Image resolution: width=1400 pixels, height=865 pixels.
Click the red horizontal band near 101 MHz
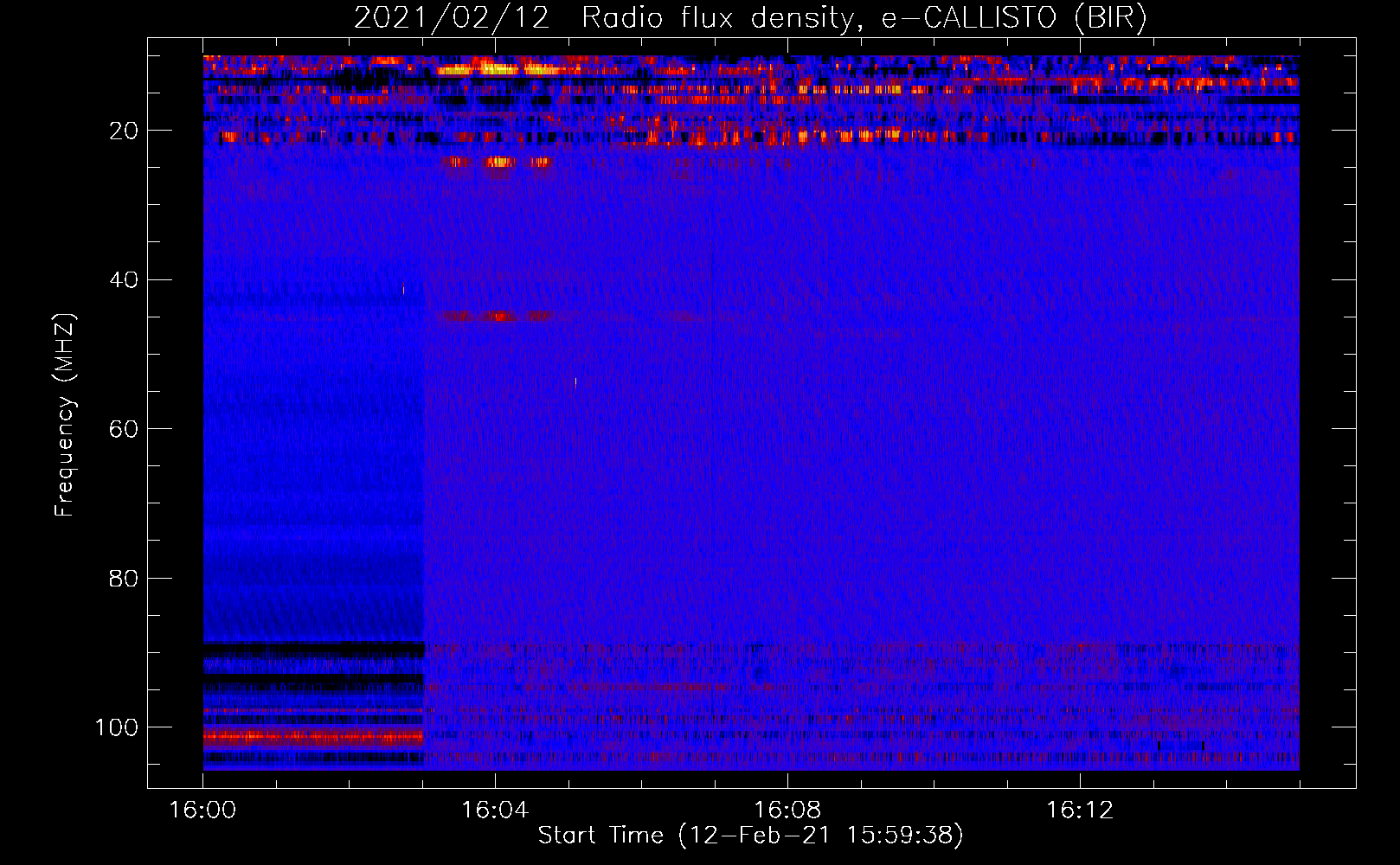point(313,738)
